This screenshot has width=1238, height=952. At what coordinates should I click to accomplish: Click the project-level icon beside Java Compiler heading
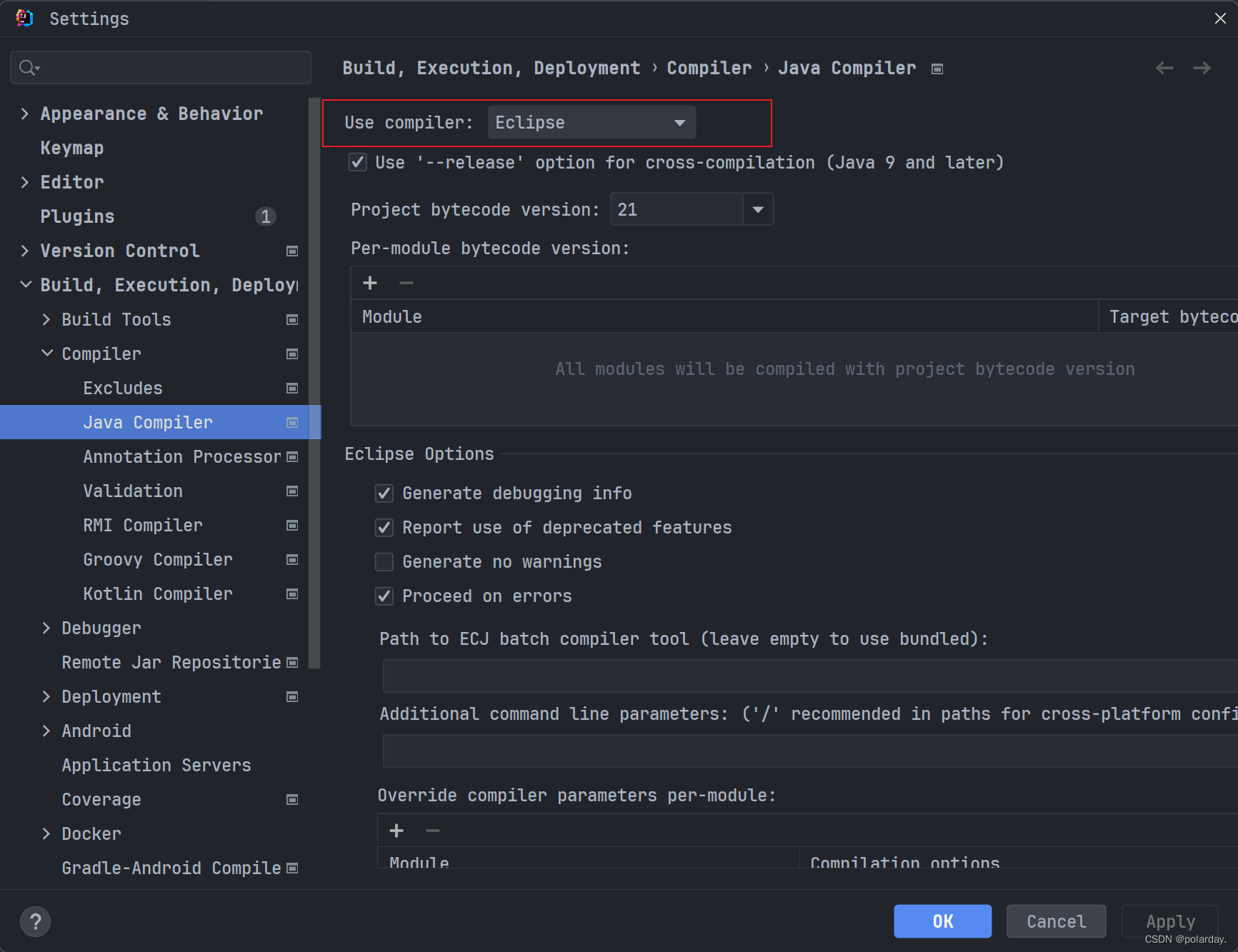coord(937,69)
